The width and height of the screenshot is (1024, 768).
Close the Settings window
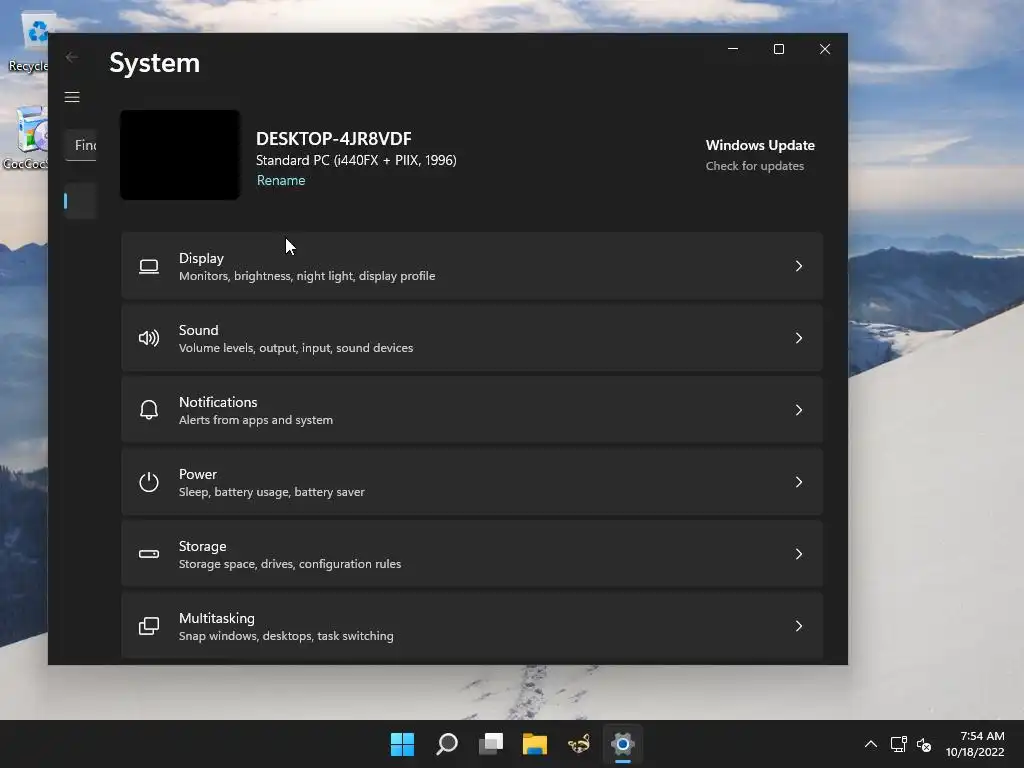click(x=825, y=49)
